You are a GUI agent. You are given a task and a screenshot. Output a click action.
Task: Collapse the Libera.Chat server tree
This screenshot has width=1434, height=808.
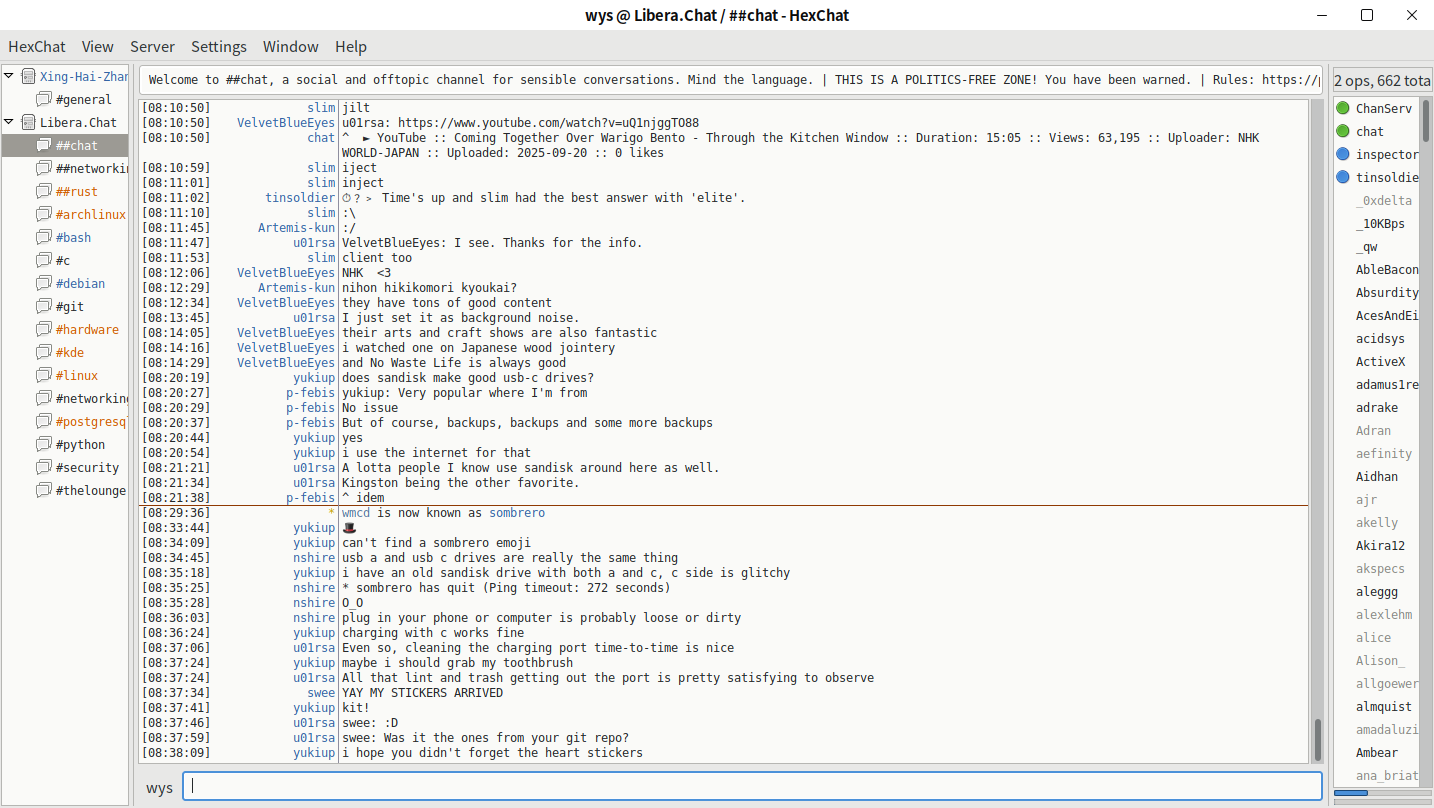coord(9,122)
